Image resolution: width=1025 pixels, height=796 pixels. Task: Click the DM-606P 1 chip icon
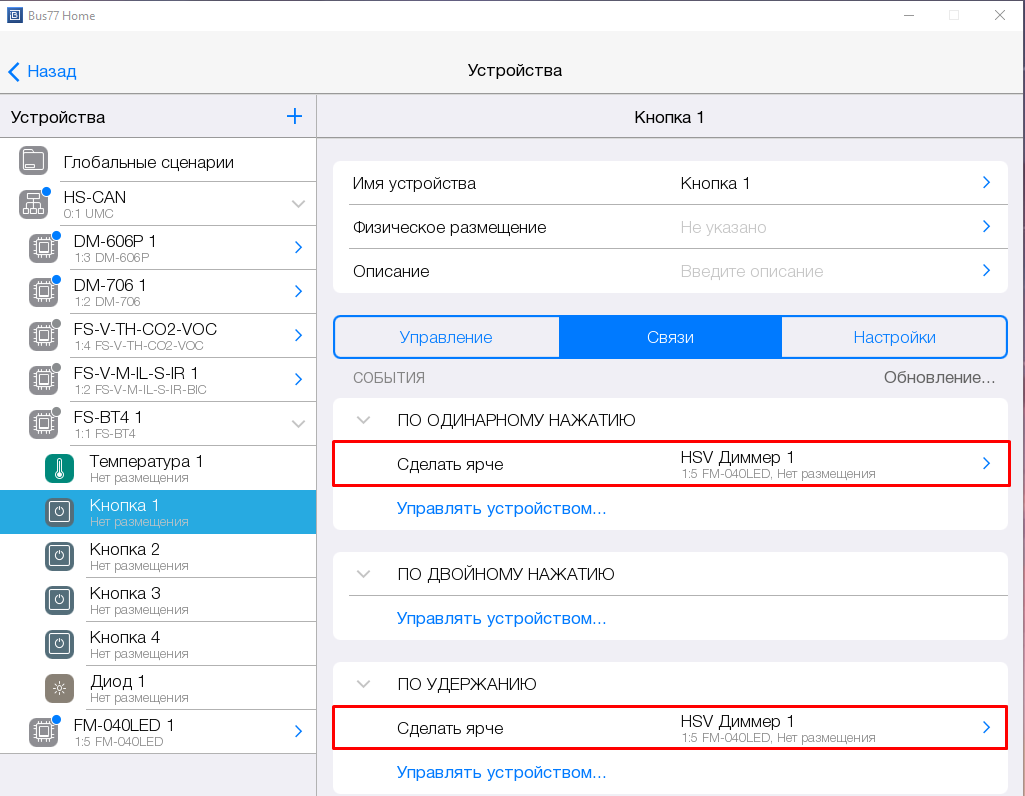43,248
